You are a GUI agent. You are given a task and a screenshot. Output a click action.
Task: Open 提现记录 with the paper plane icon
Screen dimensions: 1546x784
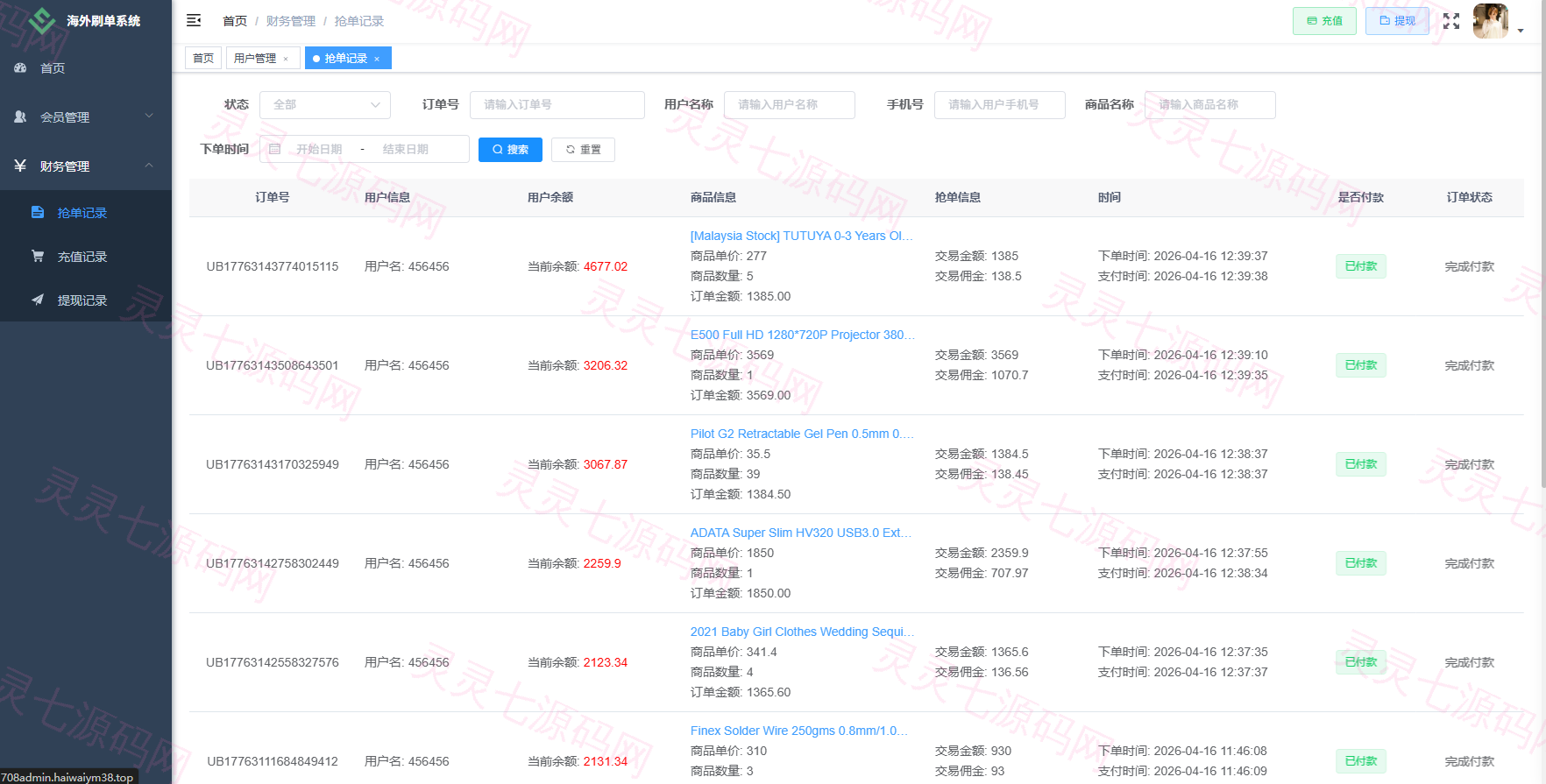(86, 300)
